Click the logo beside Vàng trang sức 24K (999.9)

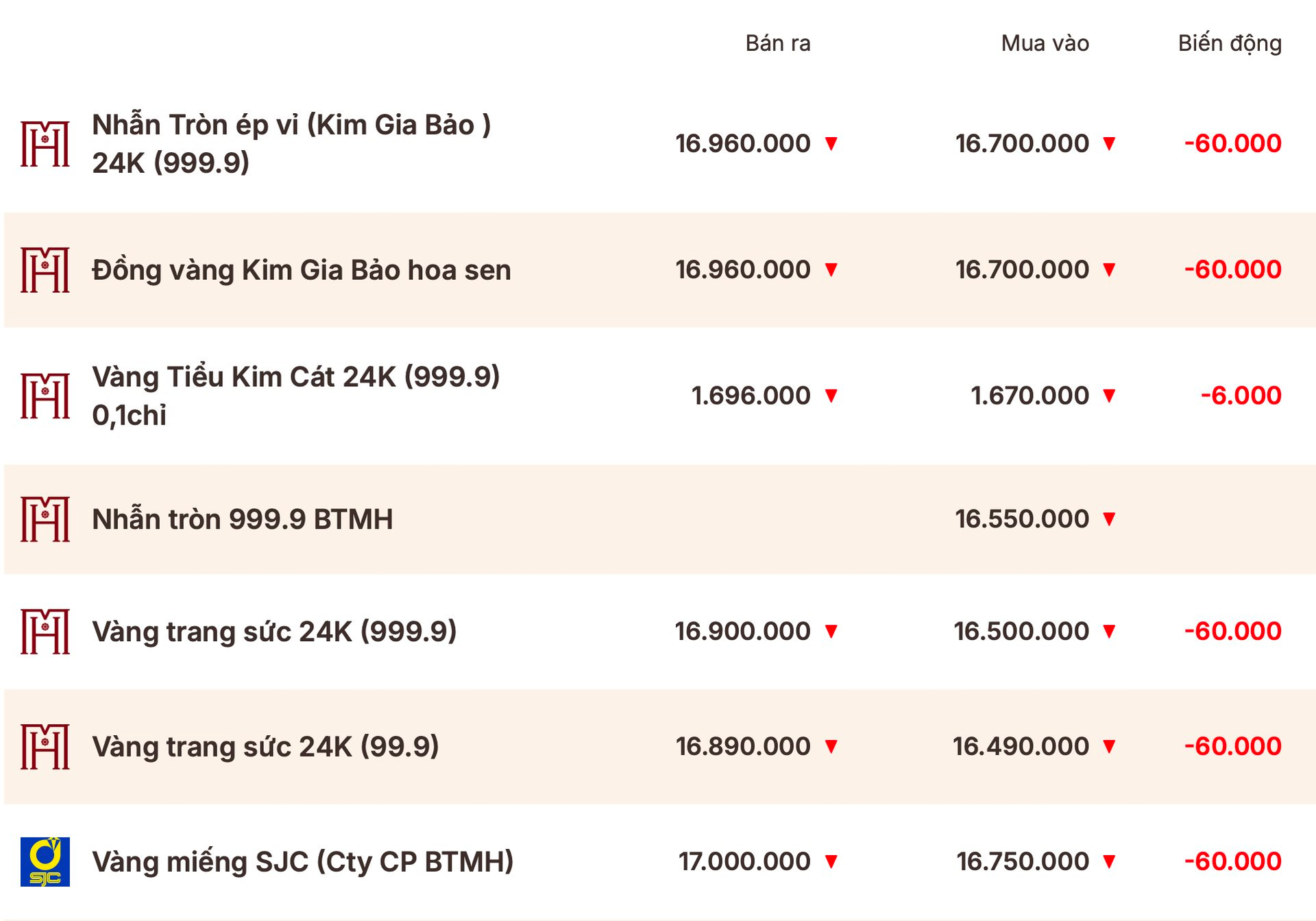tap(45, 631)
